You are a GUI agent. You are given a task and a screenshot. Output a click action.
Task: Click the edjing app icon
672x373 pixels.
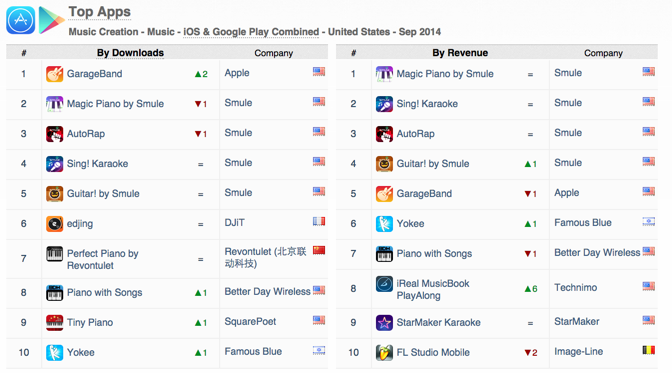[54, 224]
